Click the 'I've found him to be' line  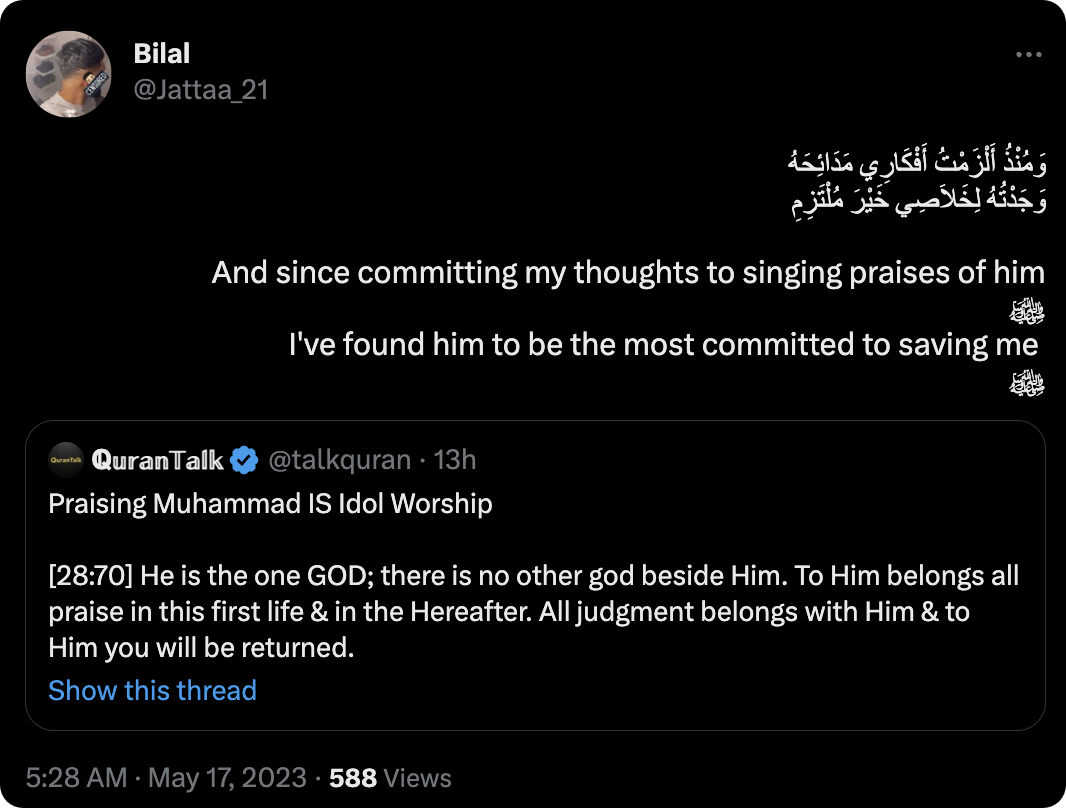click(x=663, y=345)
